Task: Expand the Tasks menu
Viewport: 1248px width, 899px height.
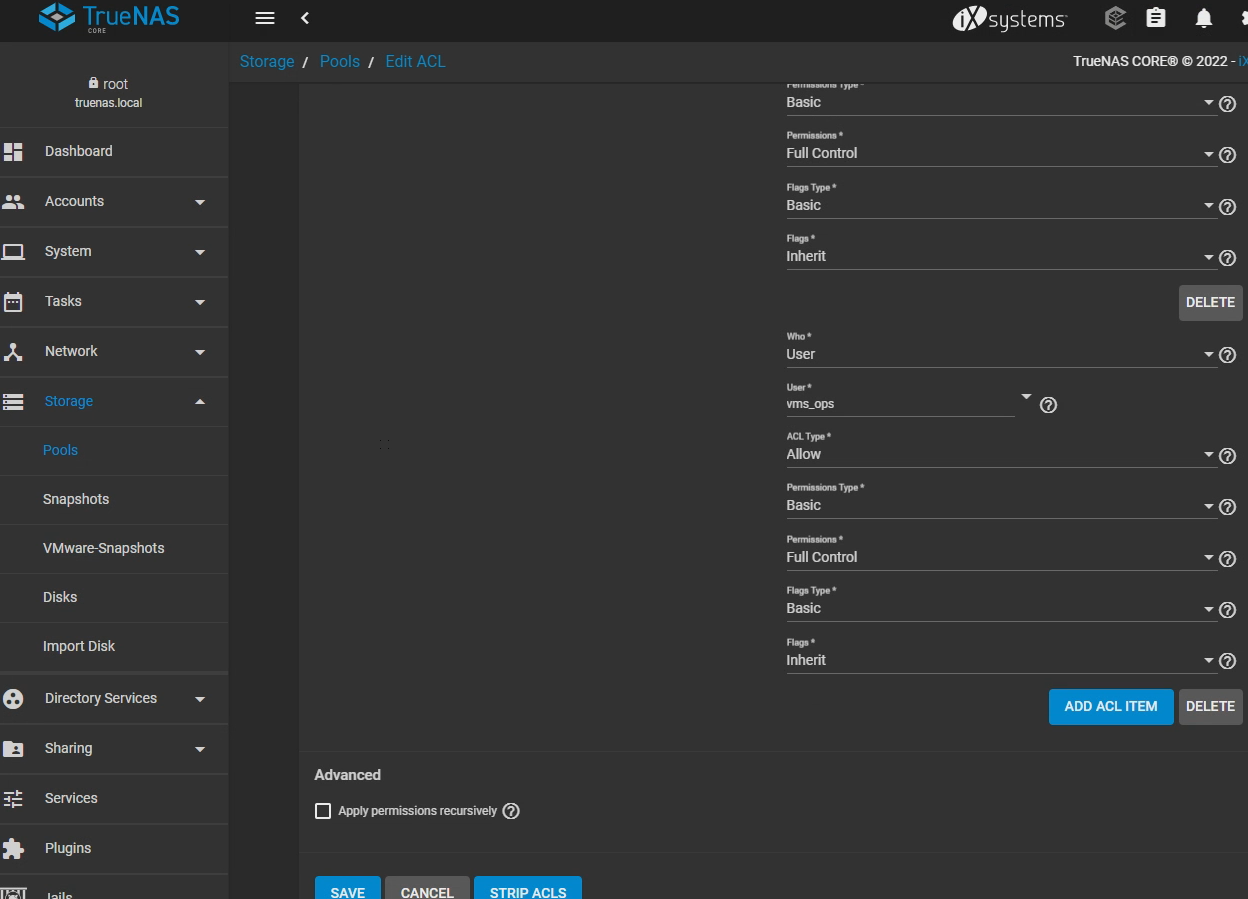Action: click(x=114, y=302)
